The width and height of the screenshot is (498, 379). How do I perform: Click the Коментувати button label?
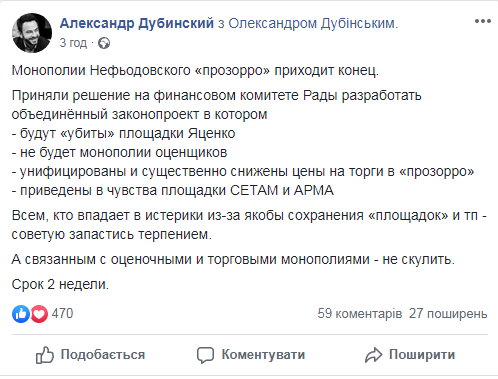263,355
